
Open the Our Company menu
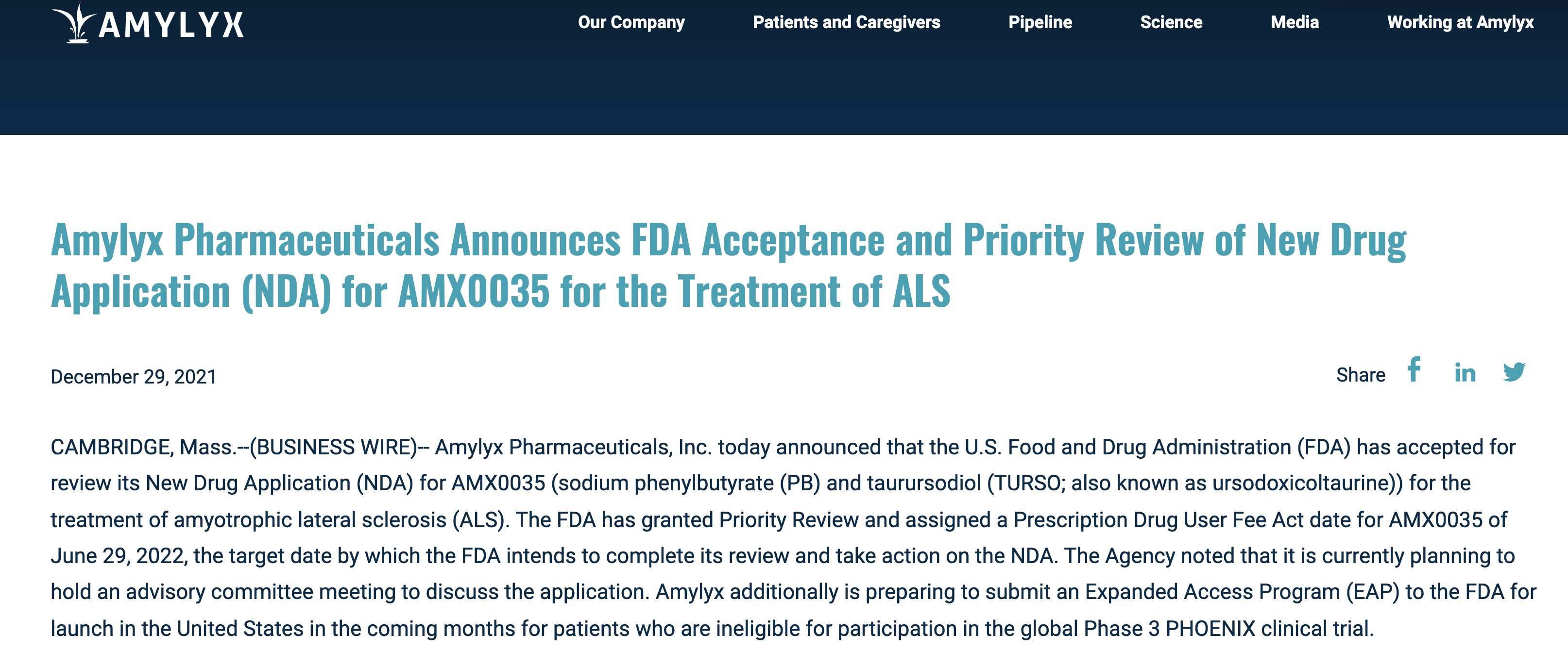(x=631, y=22)
